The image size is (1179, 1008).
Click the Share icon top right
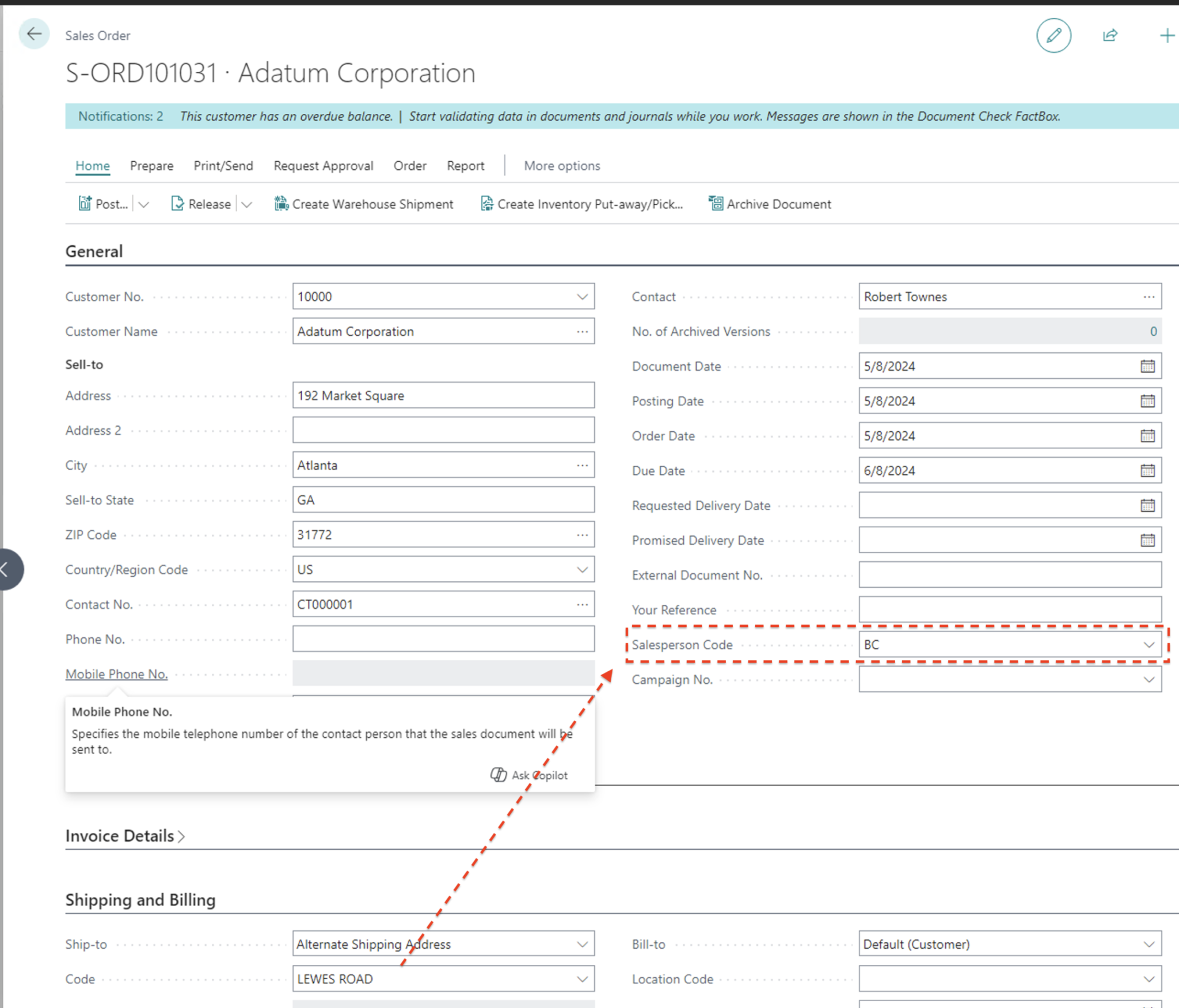(1109, 35)
